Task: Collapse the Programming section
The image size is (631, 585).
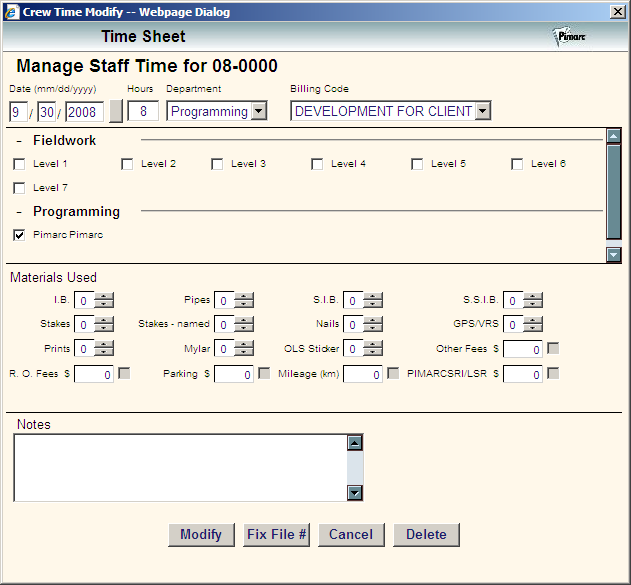Action: [x=19, y=212]
